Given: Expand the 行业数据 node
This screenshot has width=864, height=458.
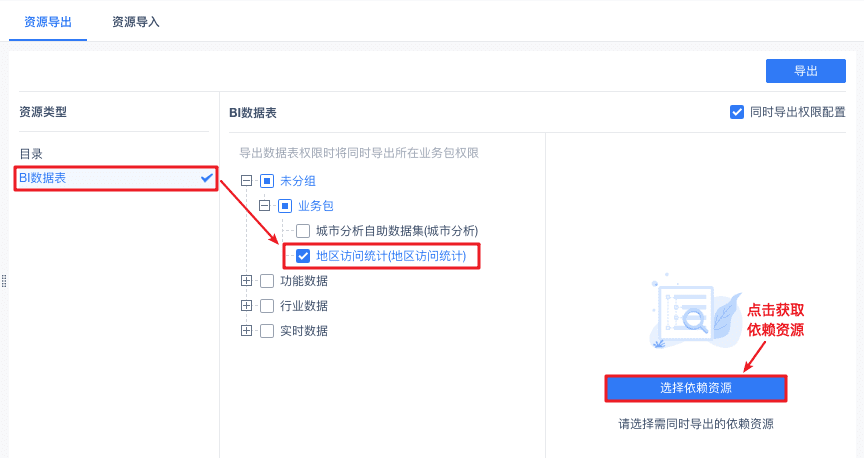Looking at the screenshot, I should (x=247, y=306).
